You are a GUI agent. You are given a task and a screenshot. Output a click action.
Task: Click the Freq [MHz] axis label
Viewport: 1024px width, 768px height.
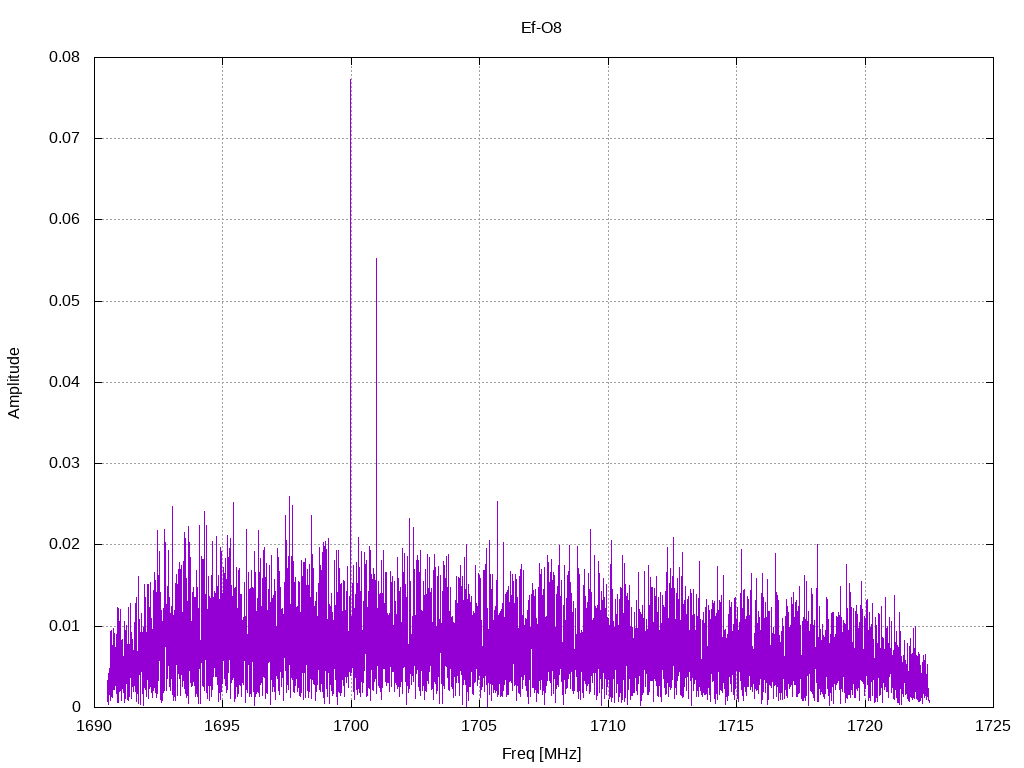pyautogui.click(x=541, y=754)
